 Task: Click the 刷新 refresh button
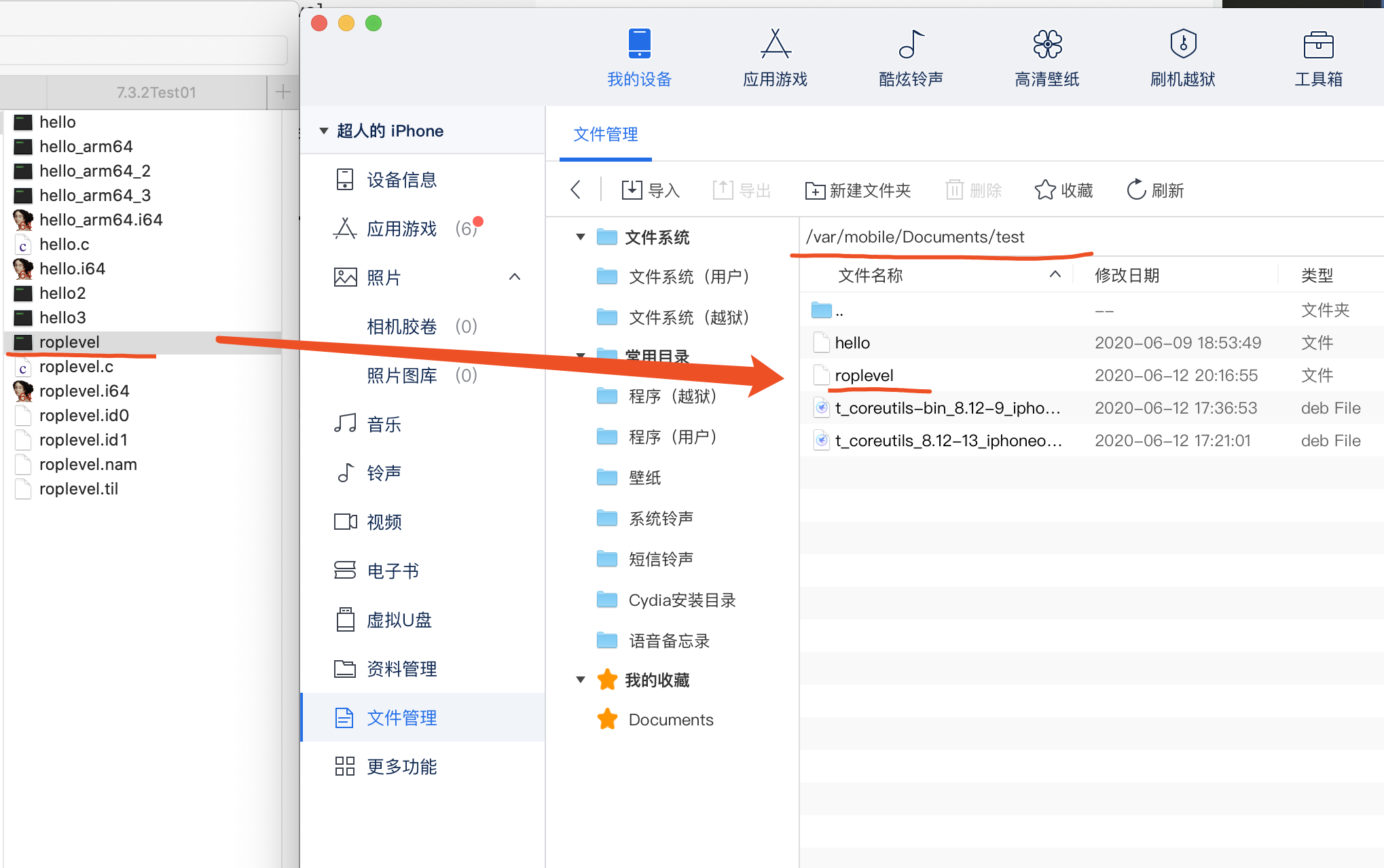tap(1155, 190)
